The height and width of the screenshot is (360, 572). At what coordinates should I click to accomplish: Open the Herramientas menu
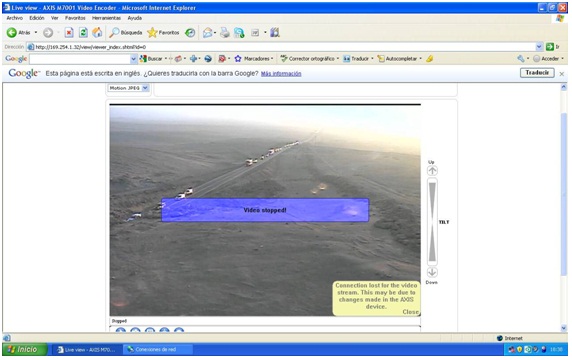106,18
